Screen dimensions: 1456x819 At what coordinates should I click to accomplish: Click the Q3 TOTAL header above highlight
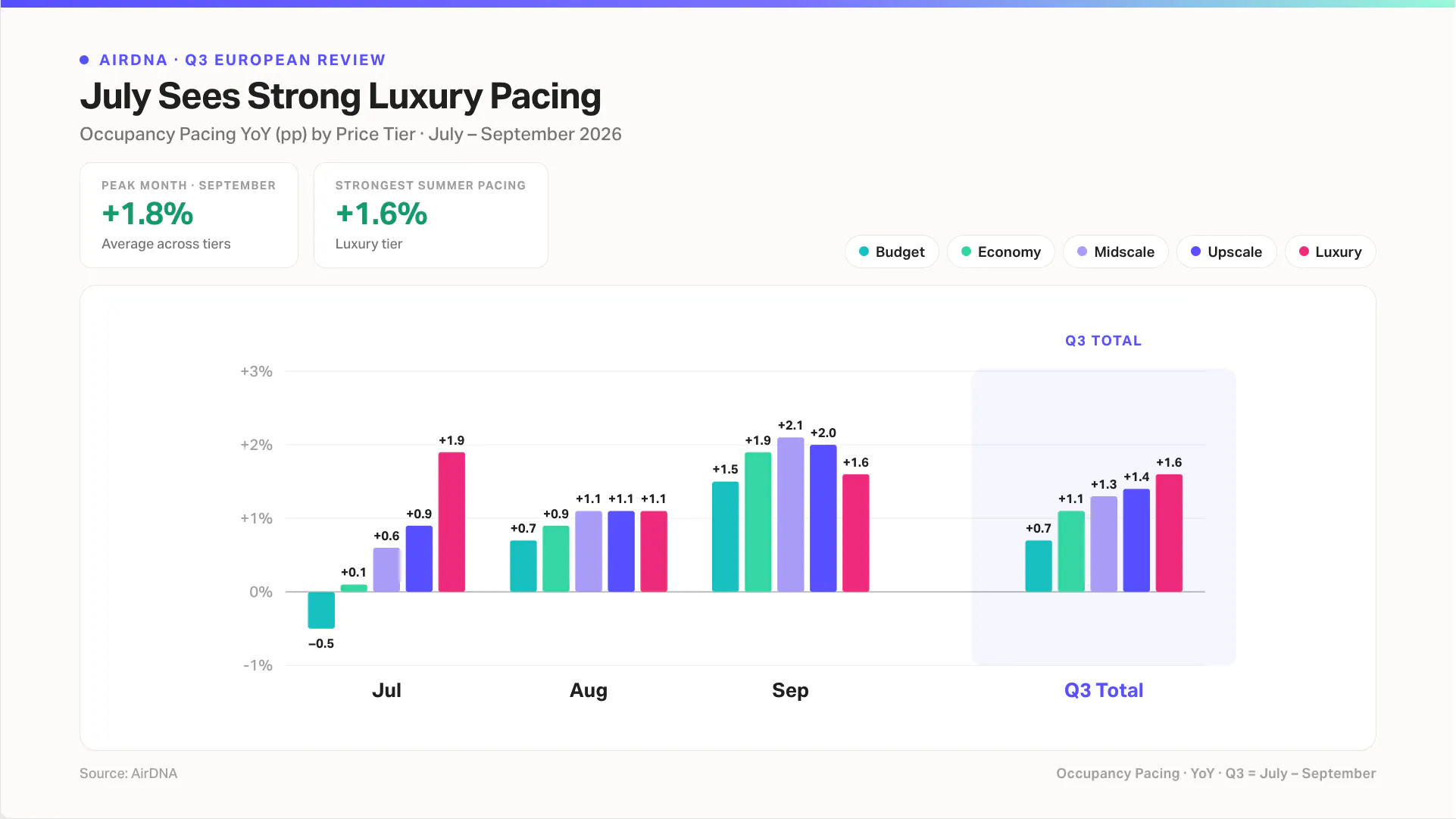(1103, 340)
